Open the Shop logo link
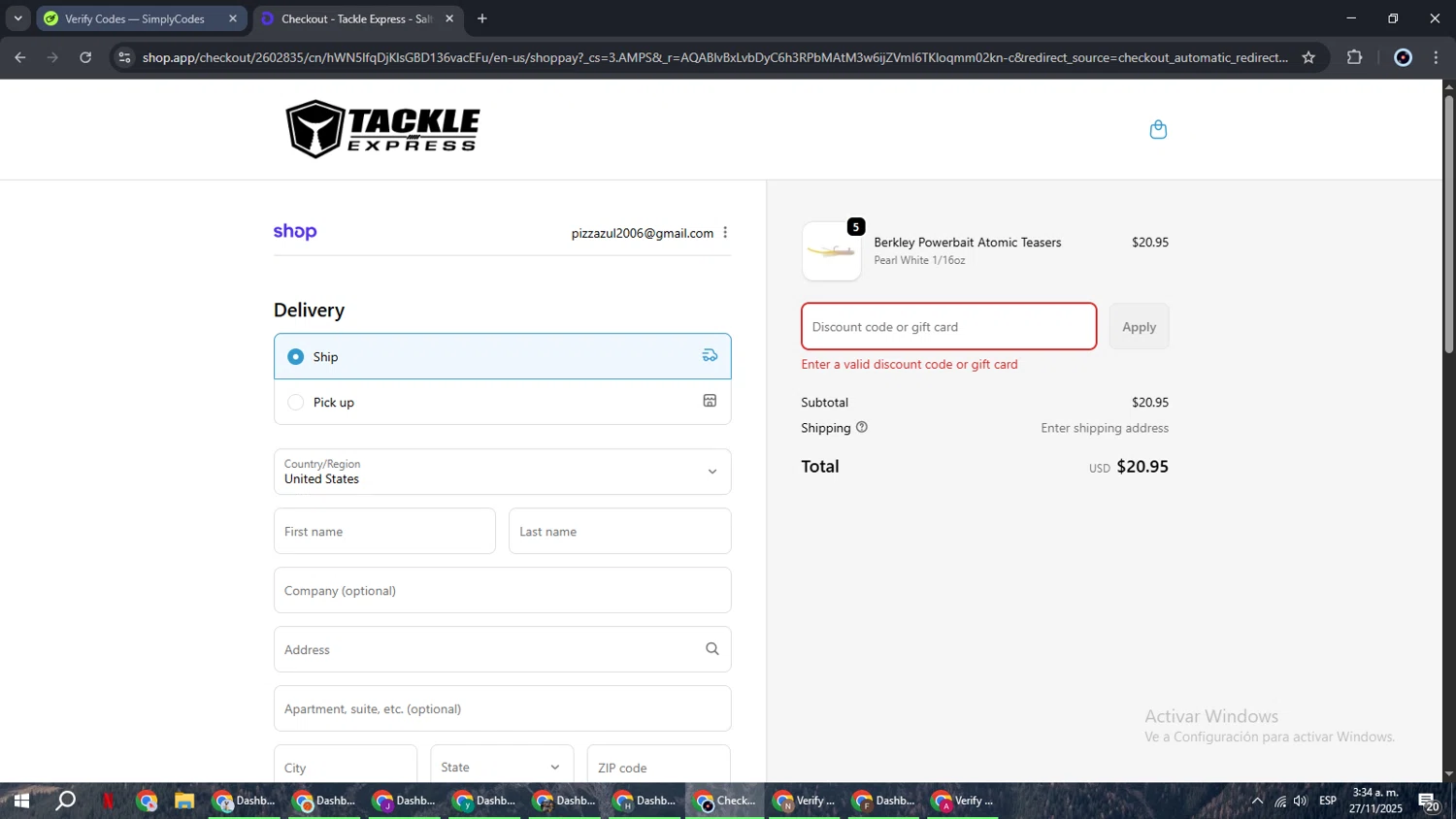Viewport: 1456px width, 819px height. (x=295, y=232)
